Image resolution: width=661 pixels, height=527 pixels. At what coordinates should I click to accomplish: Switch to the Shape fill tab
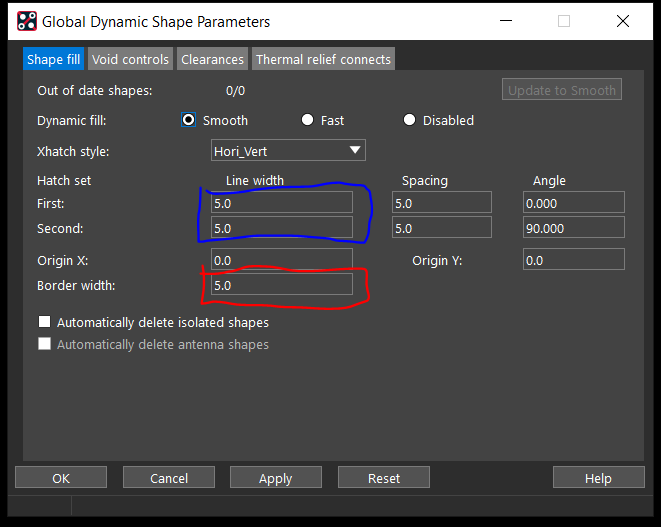coord(54,59)
